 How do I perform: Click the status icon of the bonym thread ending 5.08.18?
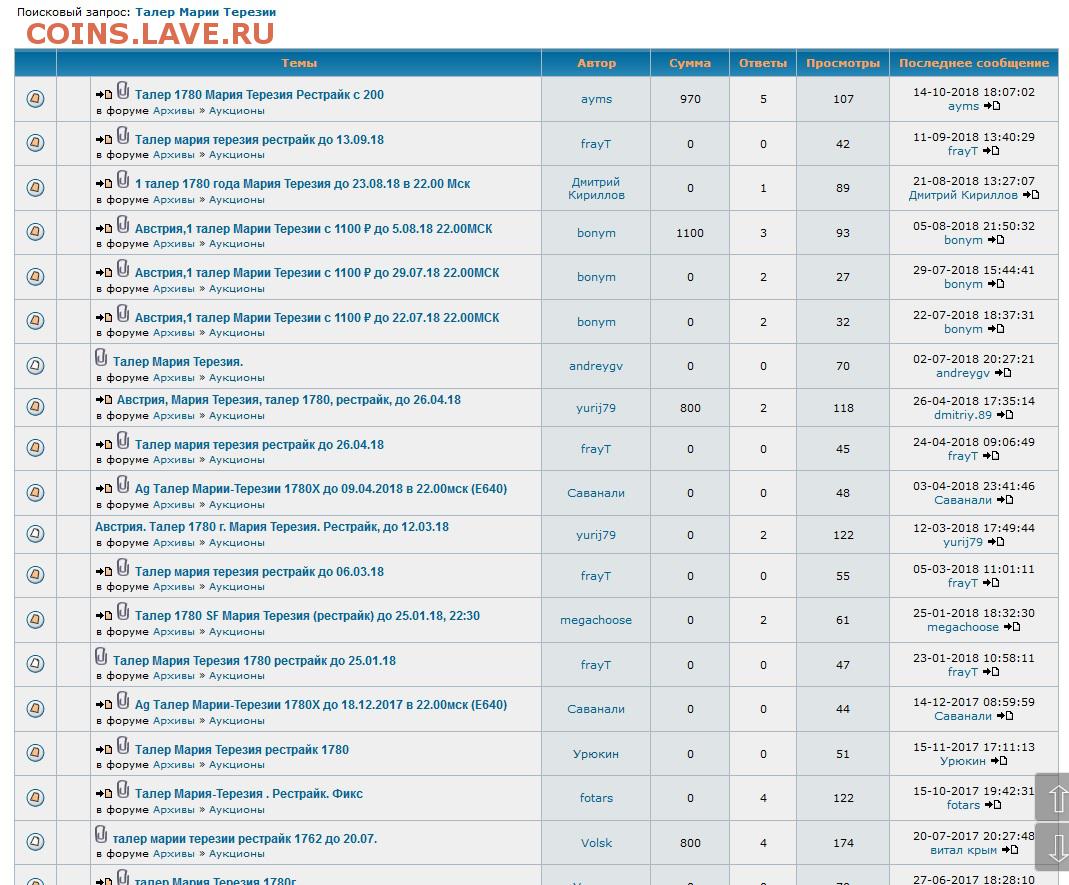[x=35, y=232]
